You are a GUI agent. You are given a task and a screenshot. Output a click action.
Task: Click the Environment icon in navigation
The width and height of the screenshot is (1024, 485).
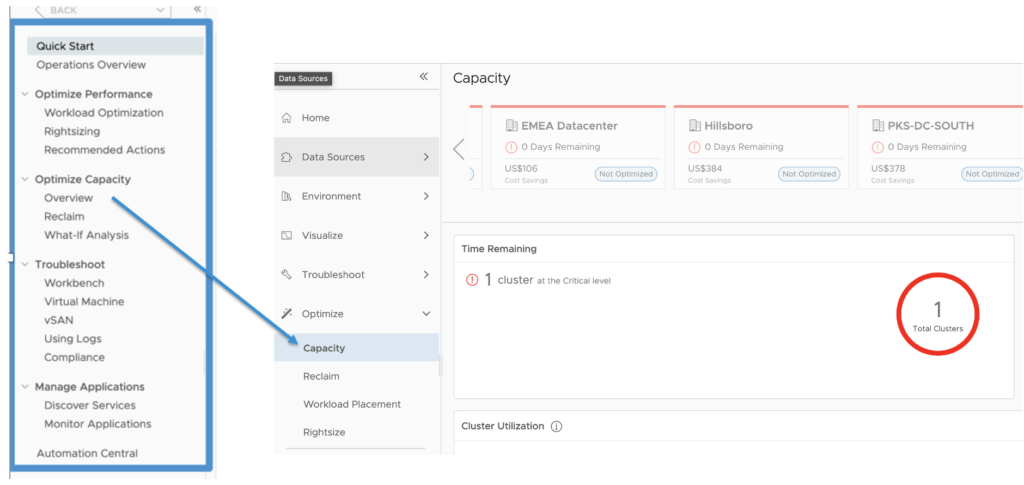(x=286, y=196)
